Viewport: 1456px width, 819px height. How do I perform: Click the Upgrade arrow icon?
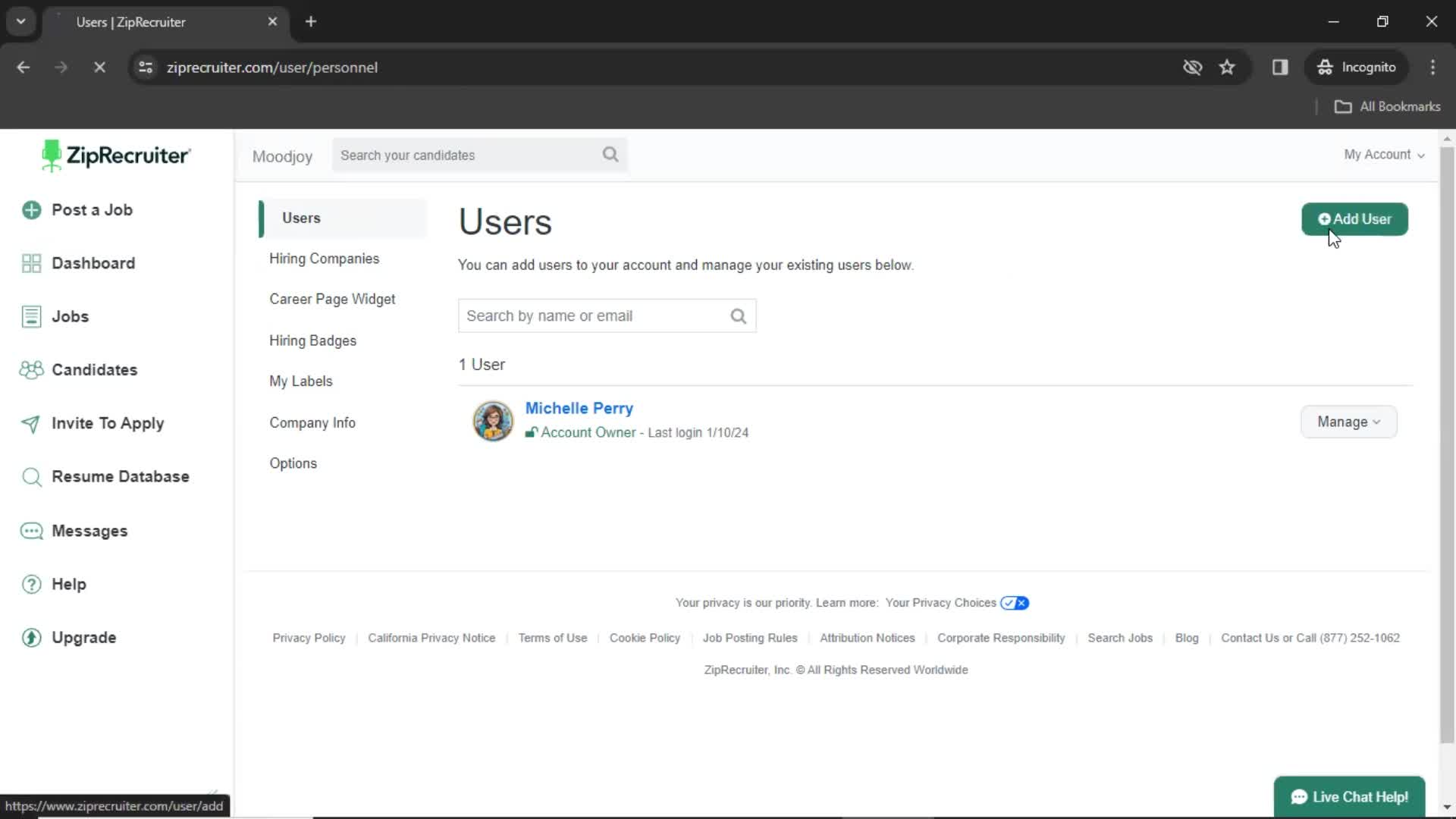31,638
